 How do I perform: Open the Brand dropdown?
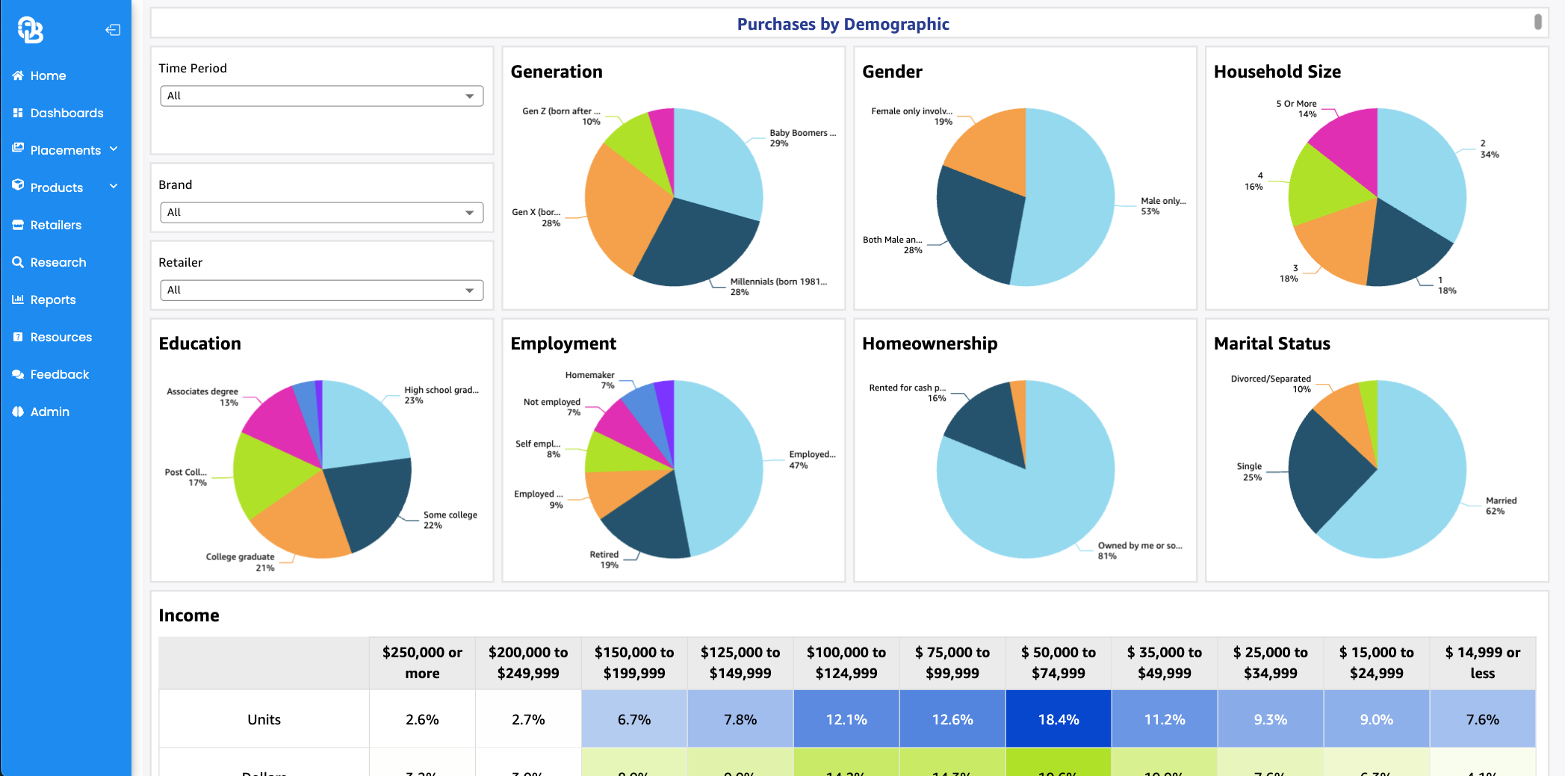click(x=322, y=212)
